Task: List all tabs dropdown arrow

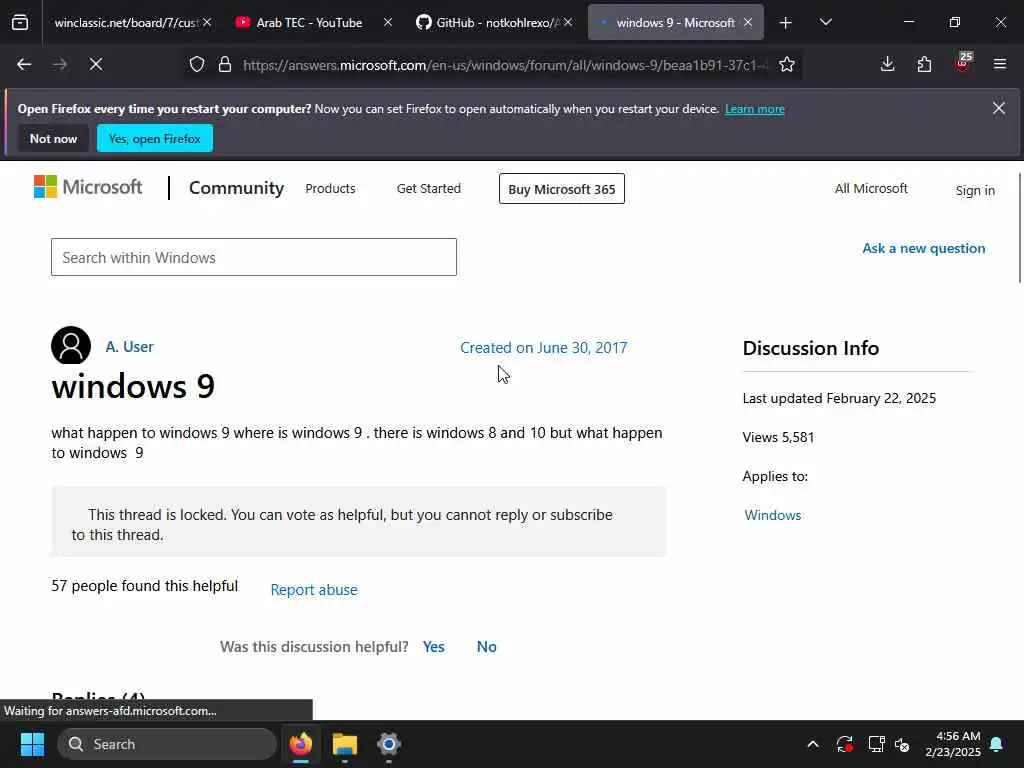Action: (x=825, y=23)
